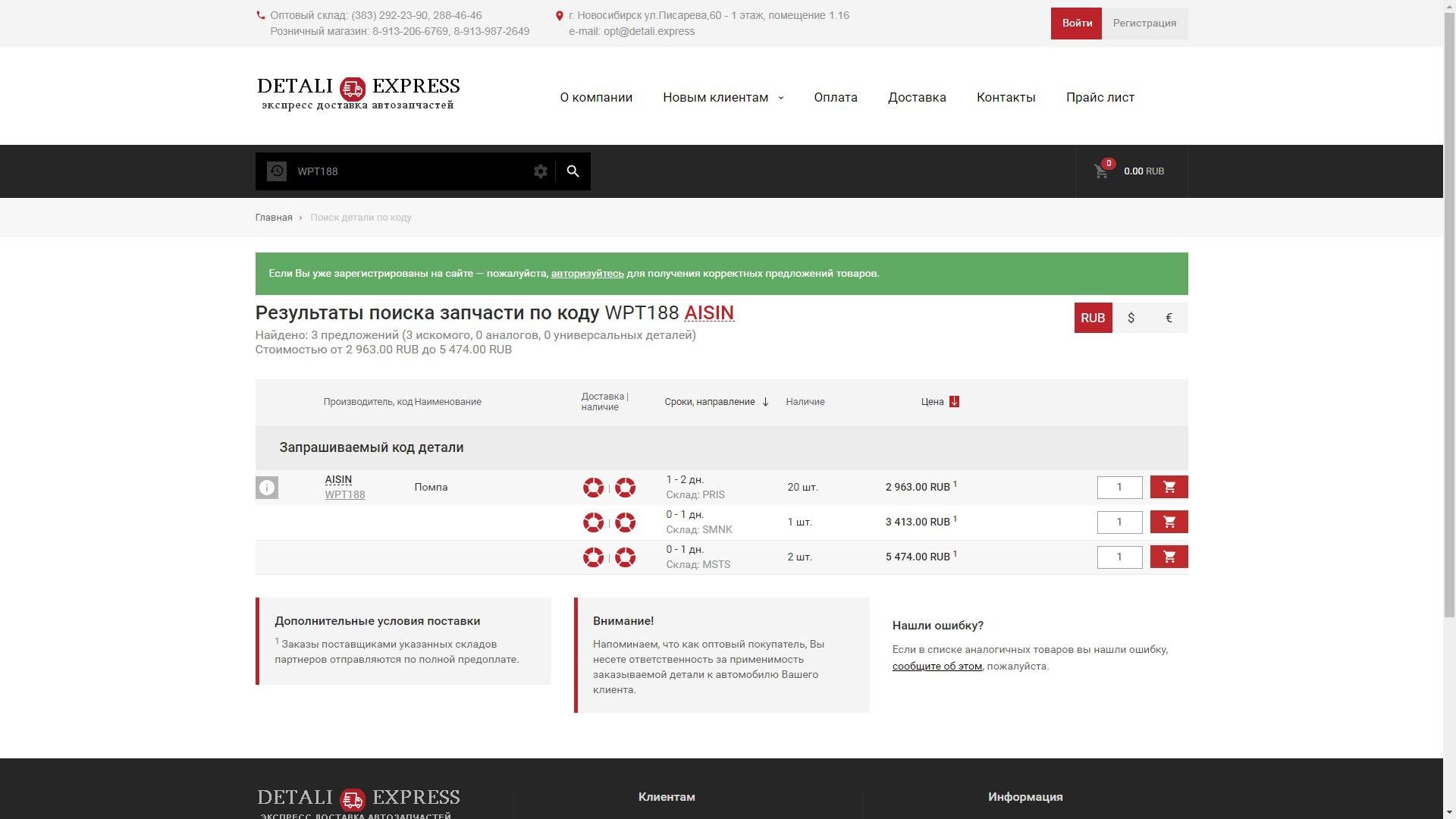Click the Информация footer heading
The image size is (1456, 819).
1025,797
